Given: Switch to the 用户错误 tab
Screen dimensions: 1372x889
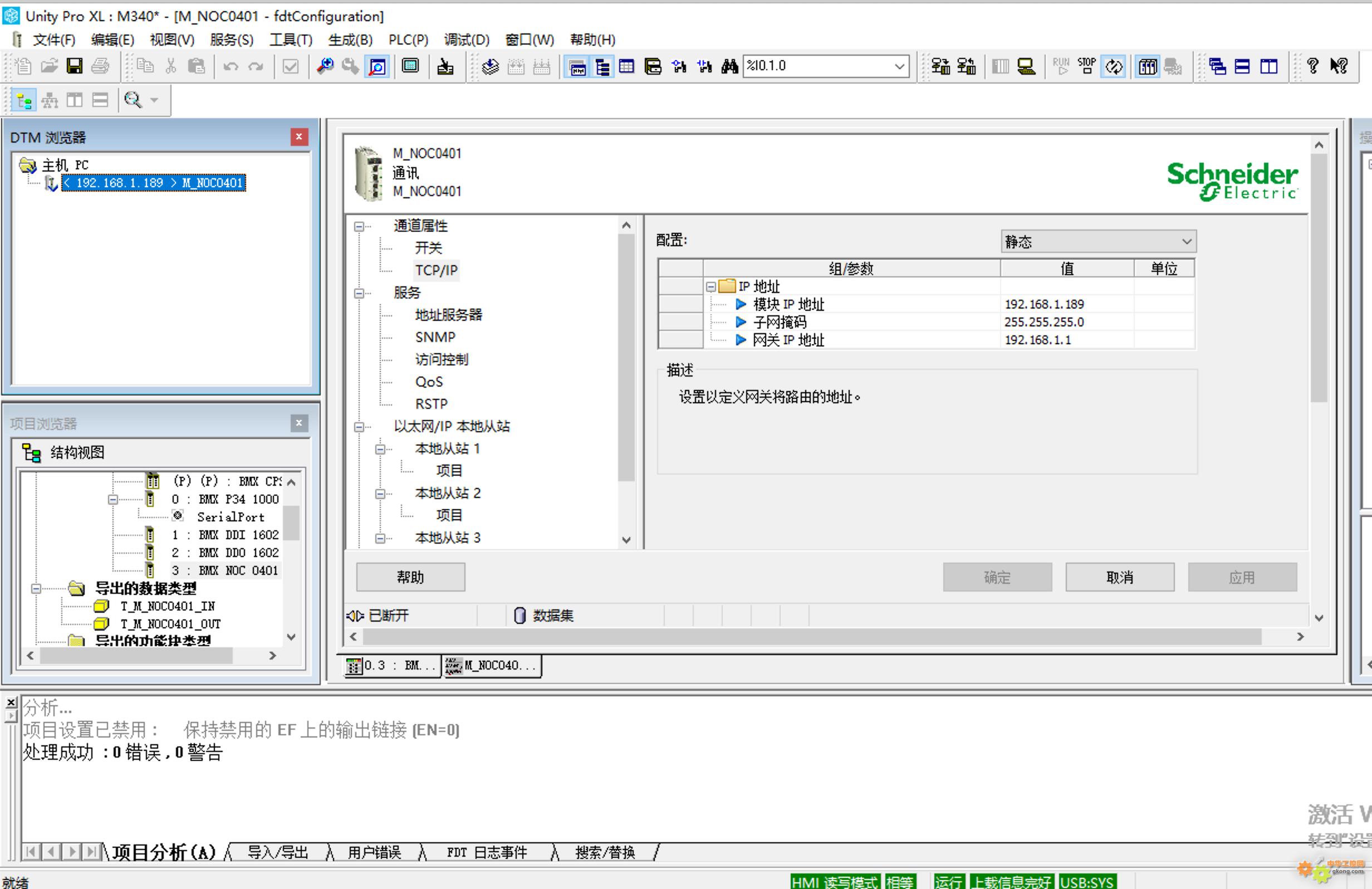Looking at the screenshot, I should [374, 852].
